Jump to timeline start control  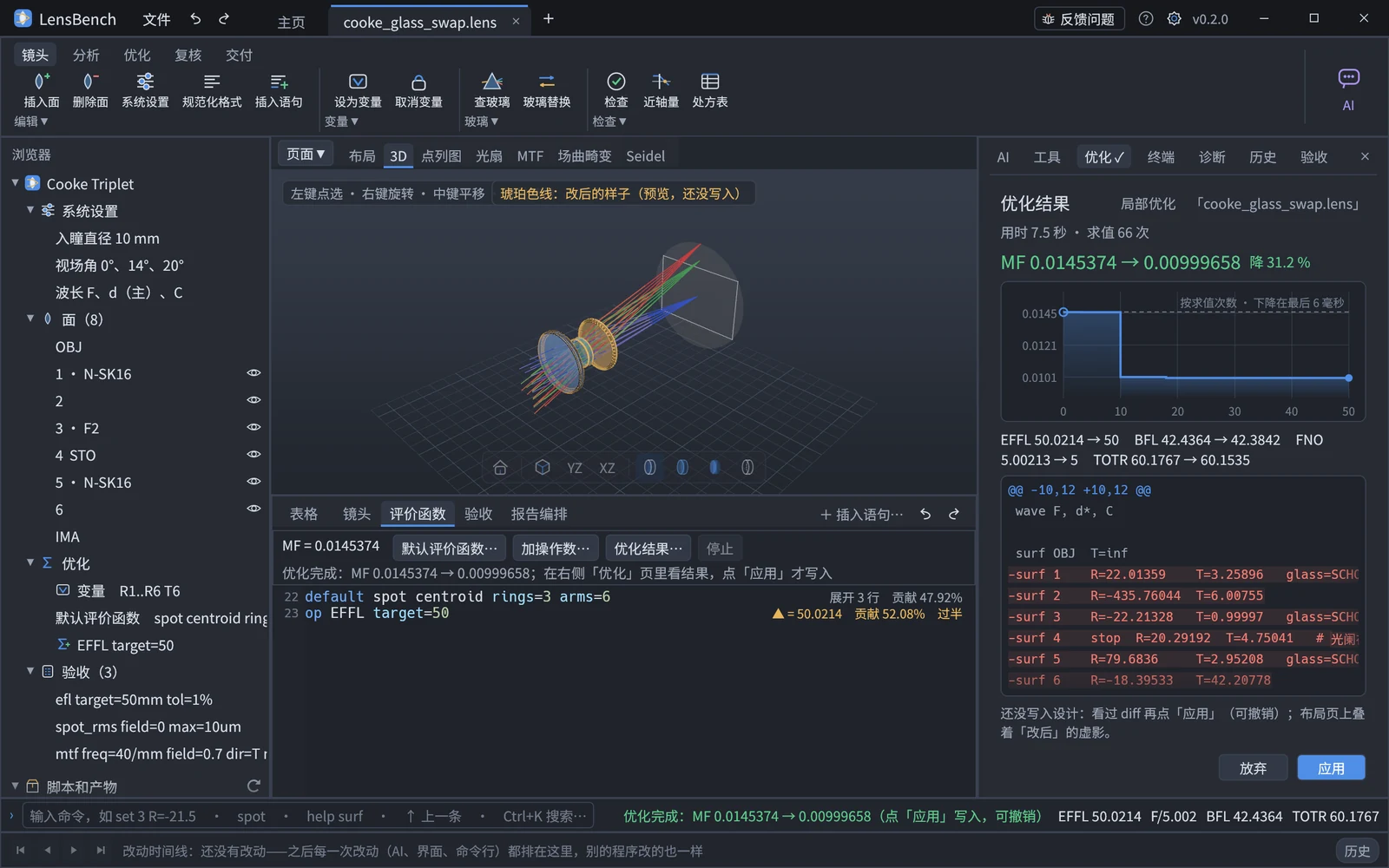pos(21,851)
